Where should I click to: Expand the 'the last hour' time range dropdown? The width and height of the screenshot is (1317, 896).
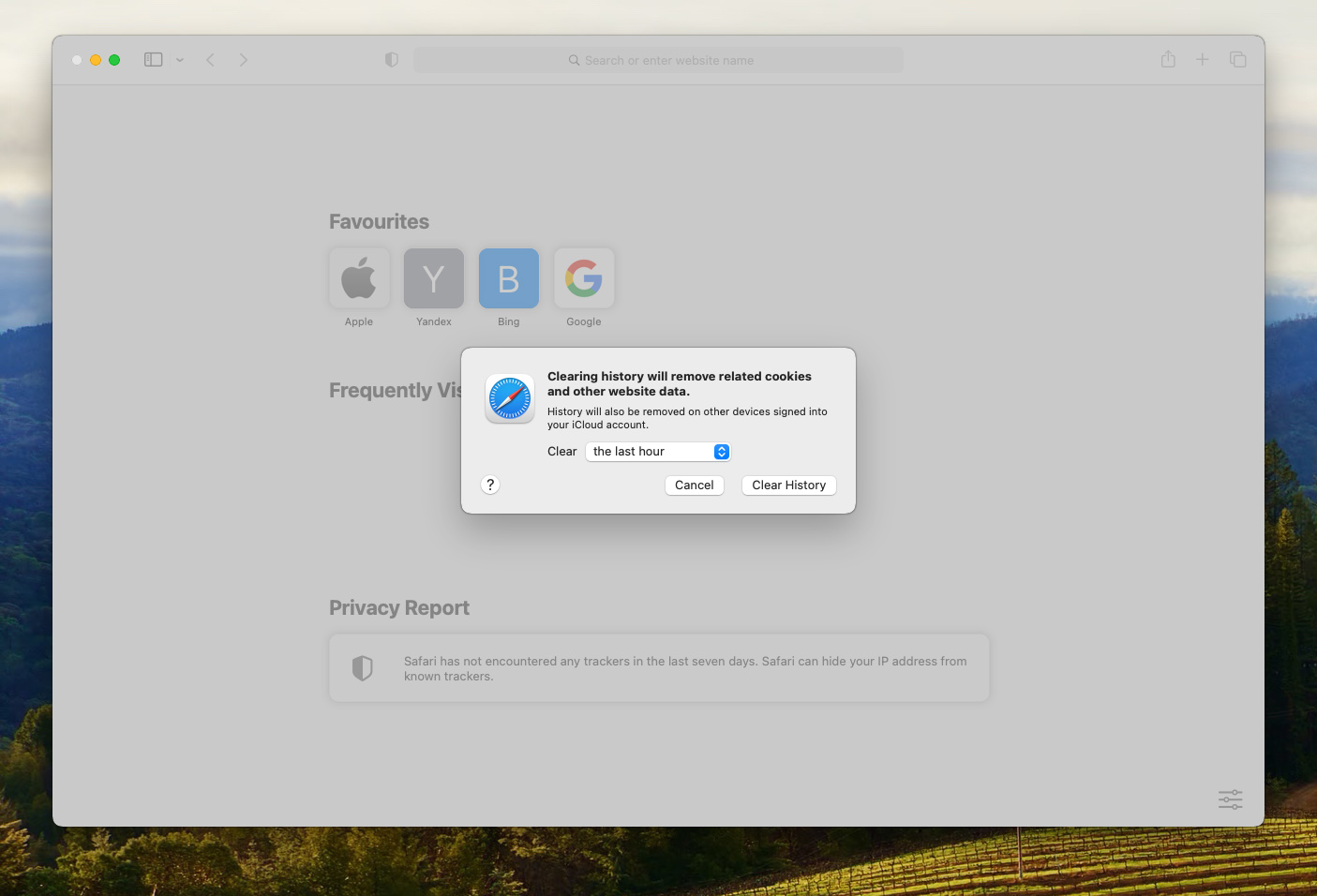coord(658,452)
